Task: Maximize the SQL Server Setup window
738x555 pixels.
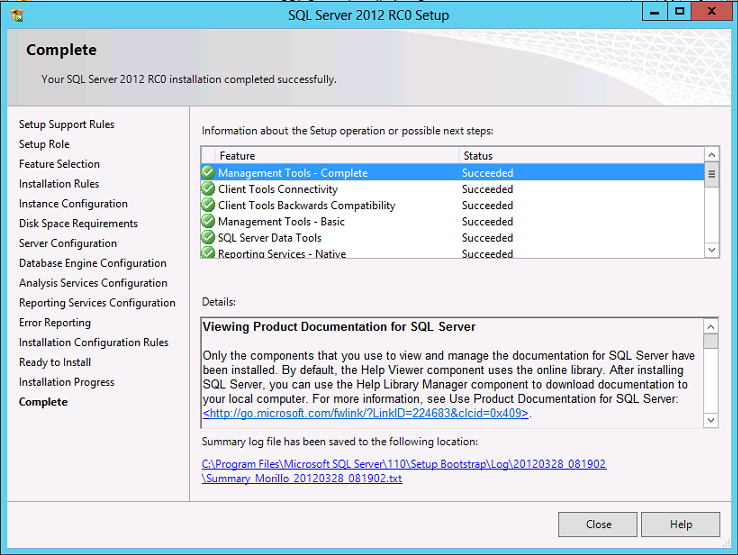Action: click(679, 12)
